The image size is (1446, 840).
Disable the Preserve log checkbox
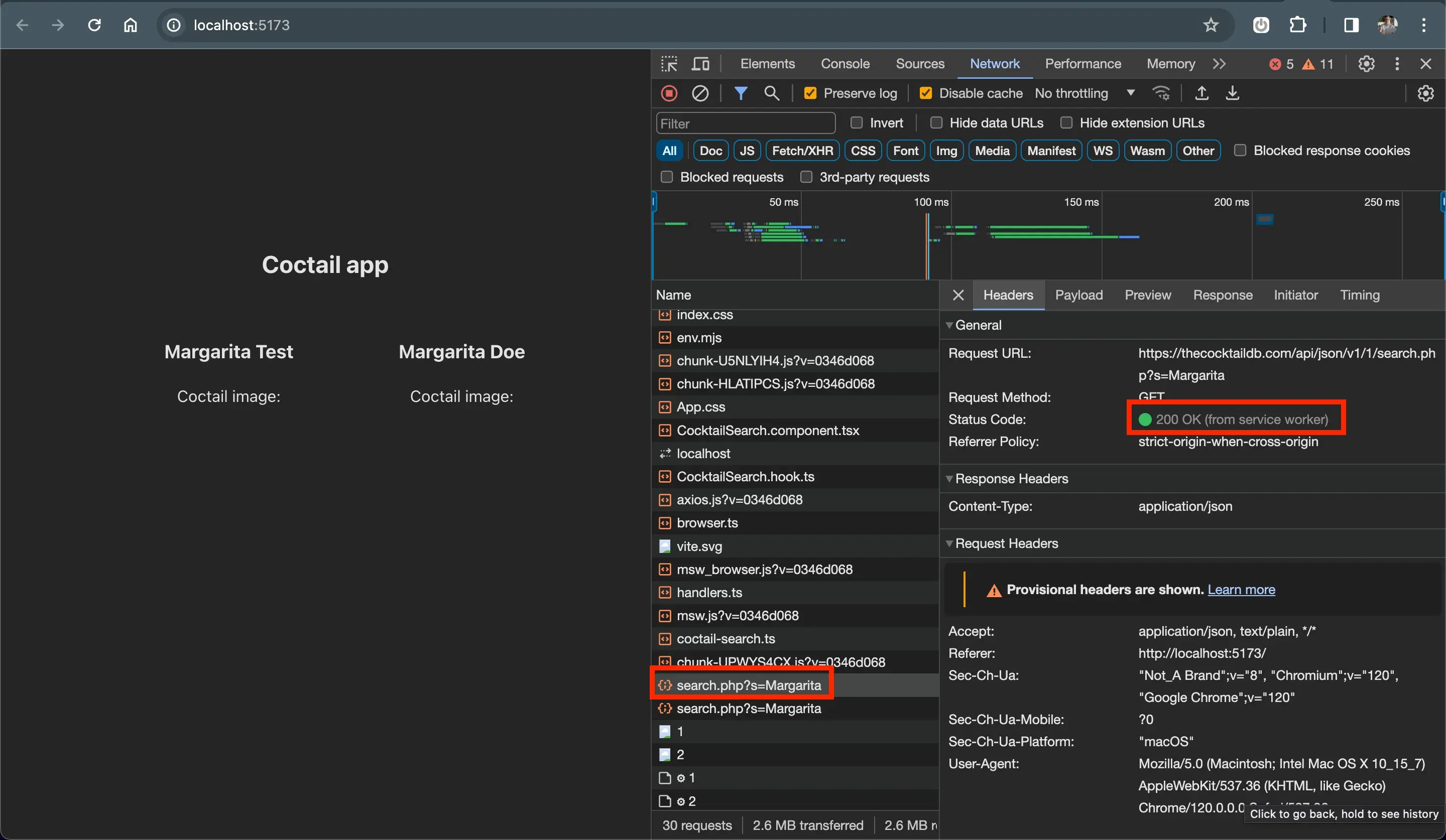810,93
